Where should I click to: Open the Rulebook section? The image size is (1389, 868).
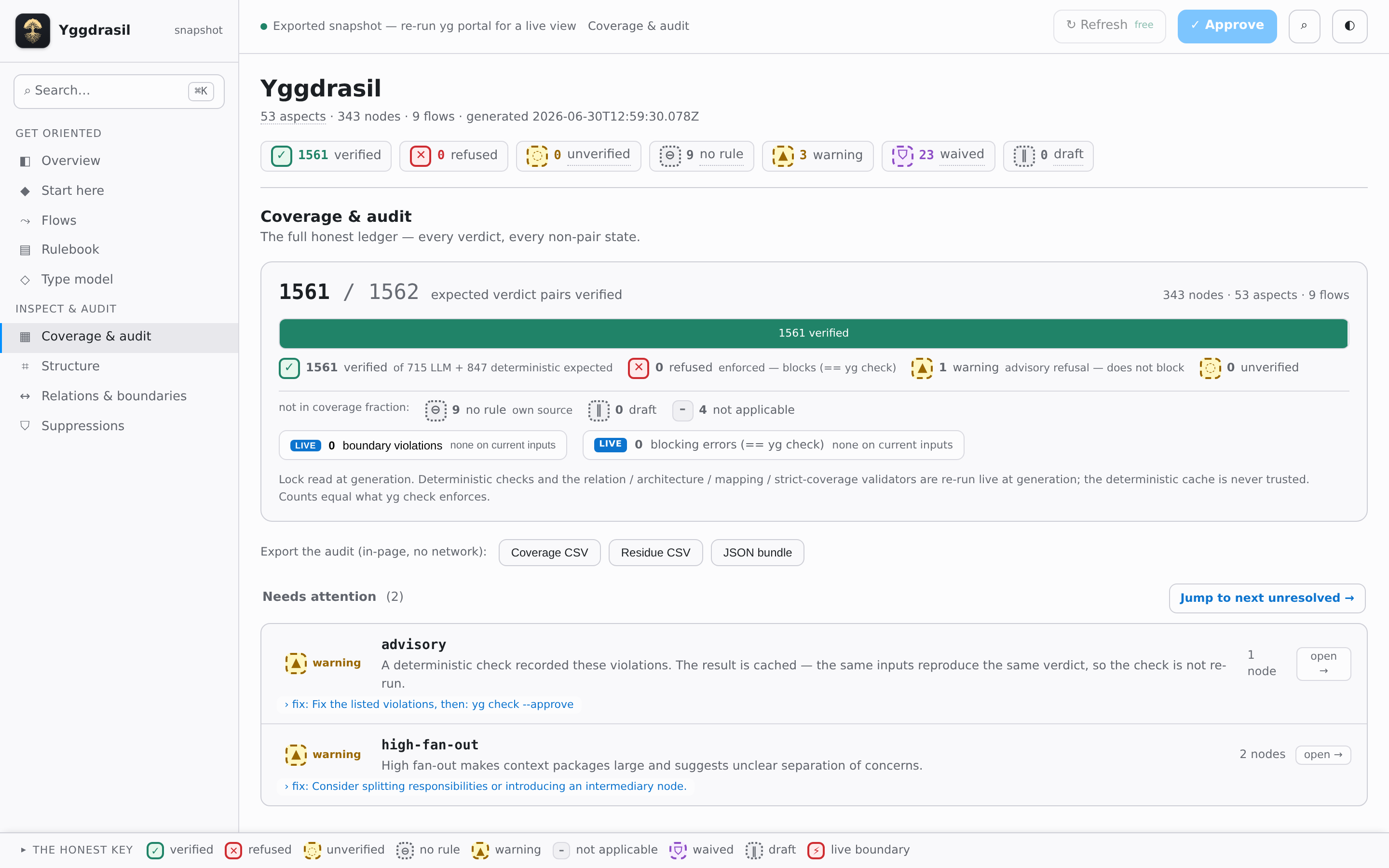120,250
